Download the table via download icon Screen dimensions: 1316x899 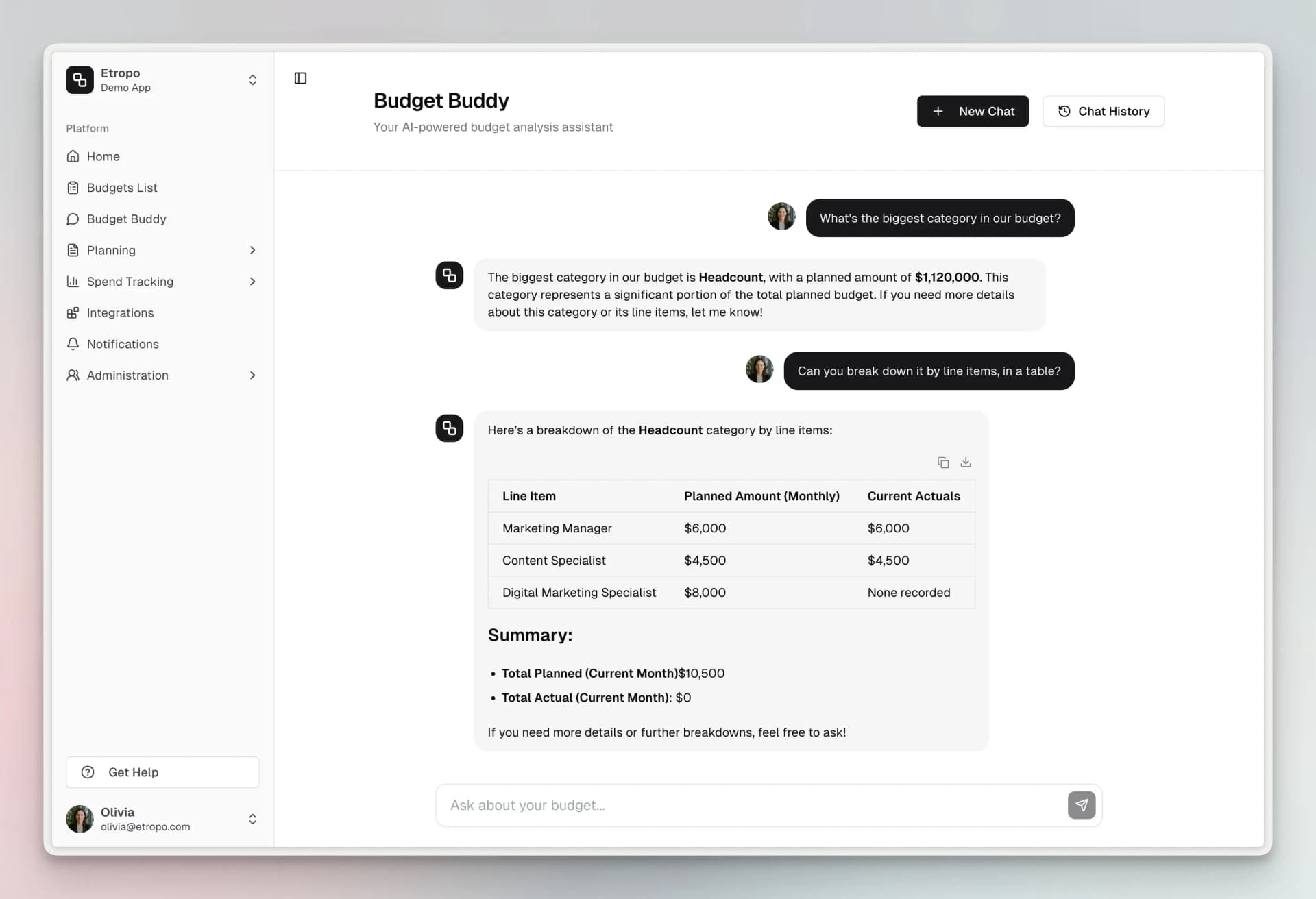965,462
